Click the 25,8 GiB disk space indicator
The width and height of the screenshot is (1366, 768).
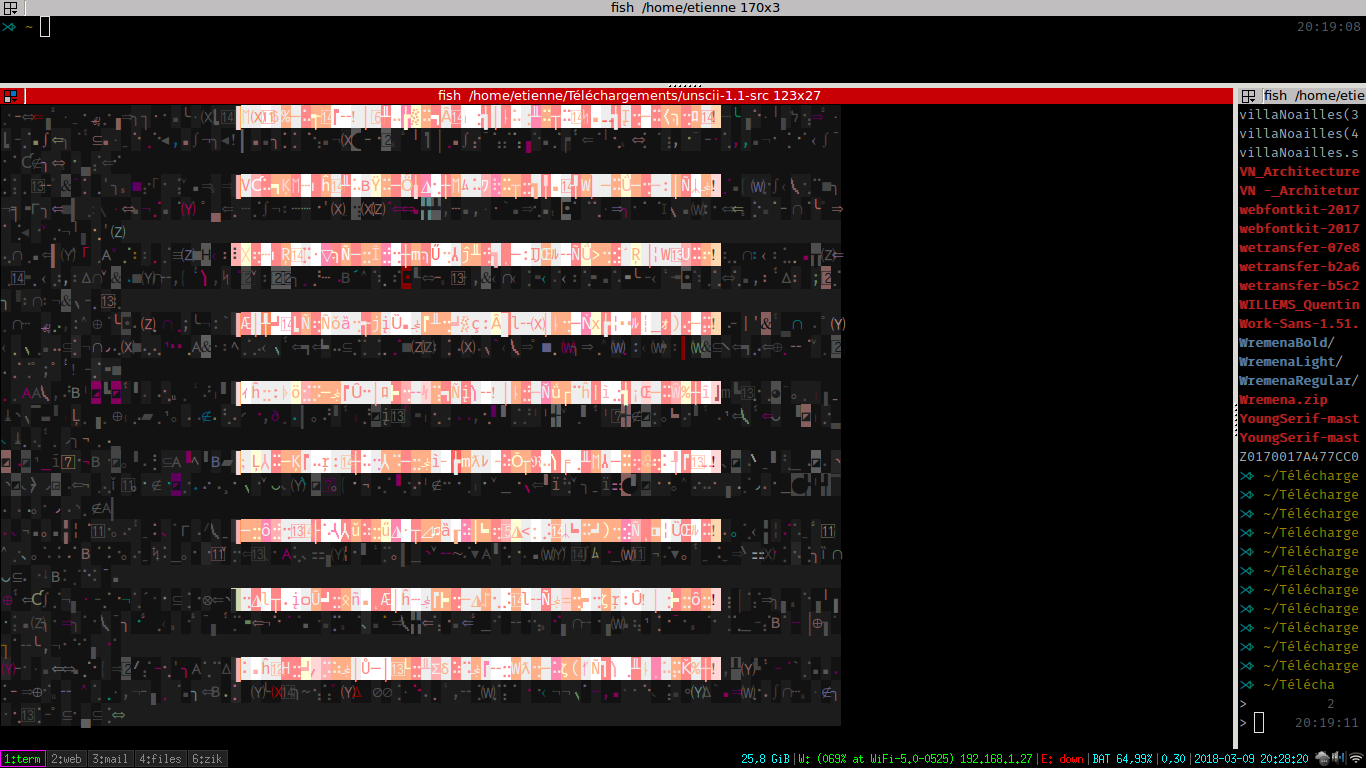(x=766, y=759)
